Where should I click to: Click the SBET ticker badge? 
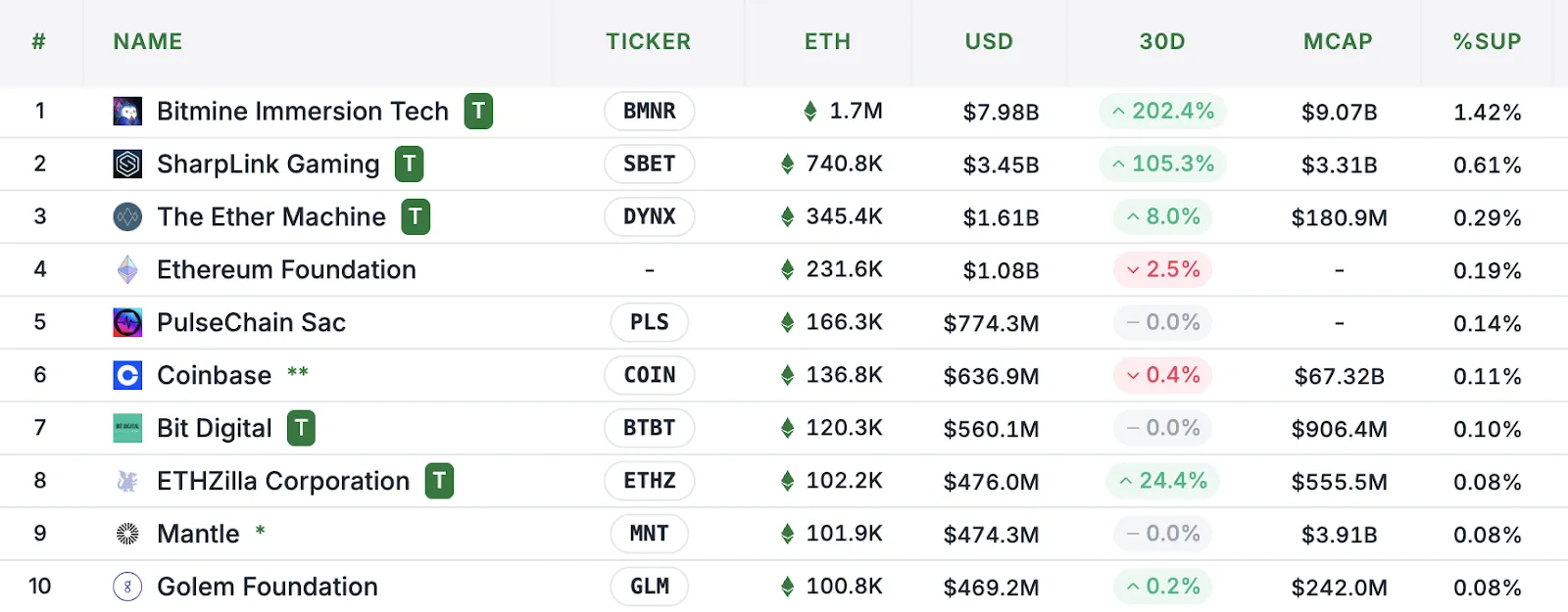coord(649,164)
